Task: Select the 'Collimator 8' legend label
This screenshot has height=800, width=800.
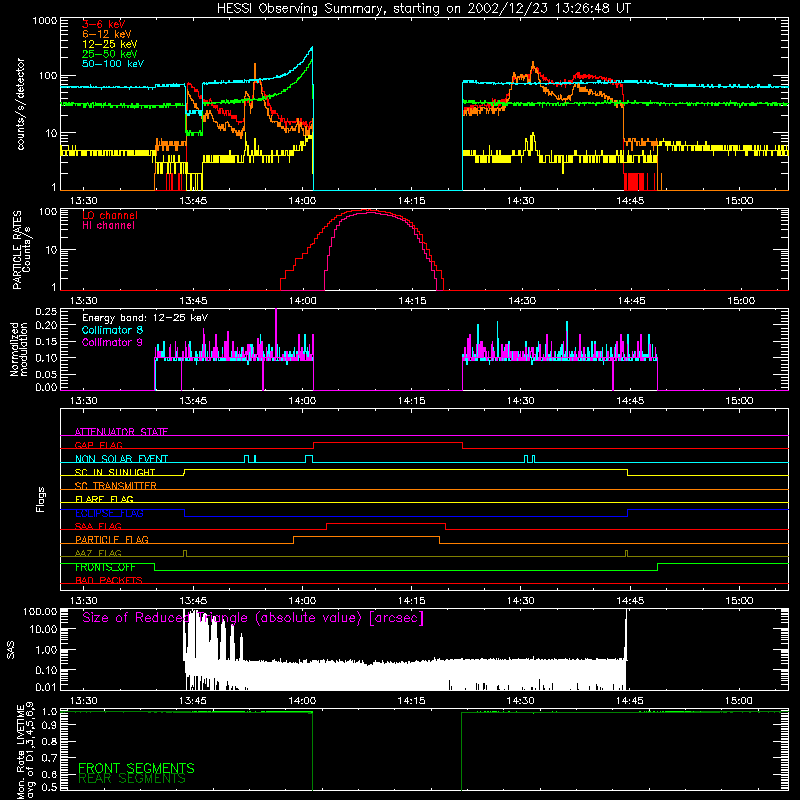Action: (112, 330)
